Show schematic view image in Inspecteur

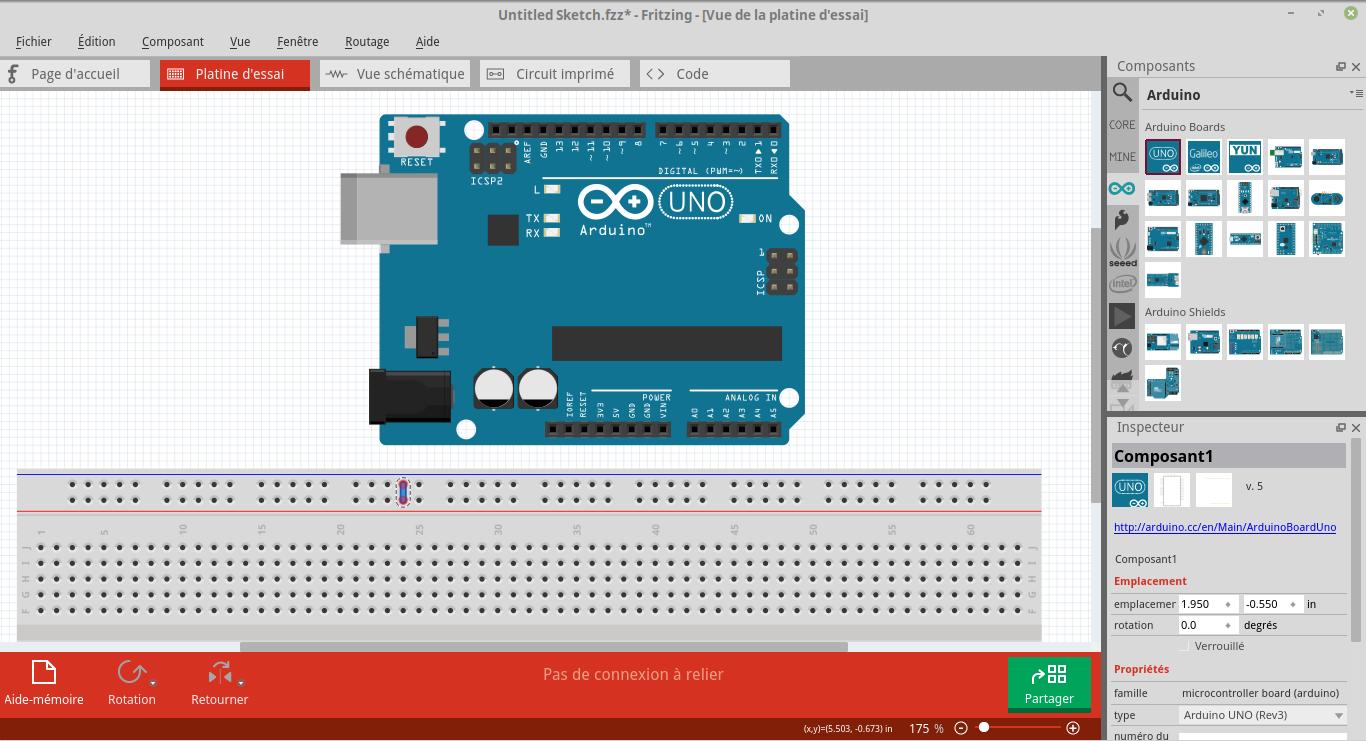[x=1172, y=490]
